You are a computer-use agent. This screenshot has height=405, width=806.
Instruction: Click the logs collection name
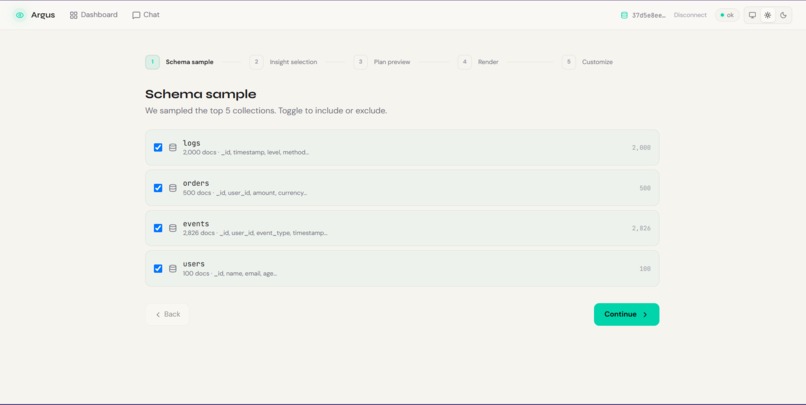191,143
